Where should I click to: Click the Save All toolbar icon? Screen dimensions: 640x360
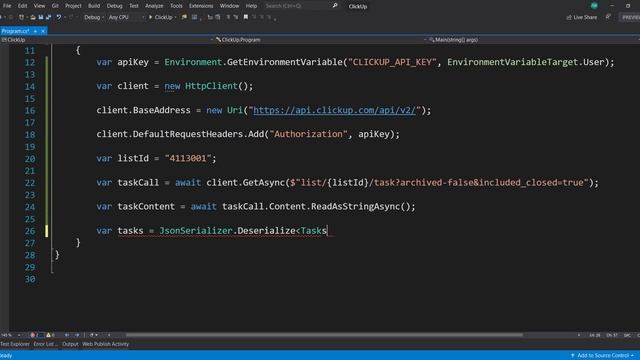point(48,17)
